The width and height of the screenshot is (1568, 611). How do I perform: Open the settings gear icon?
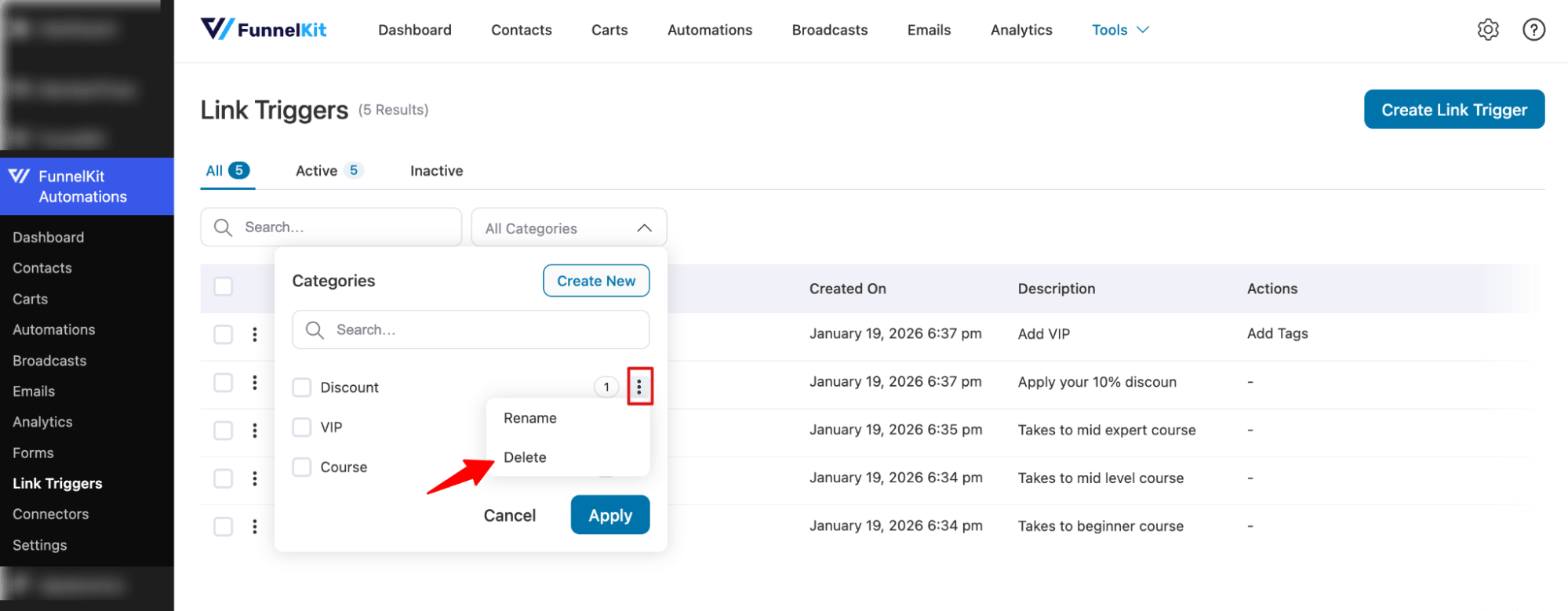click(1487, 30)
